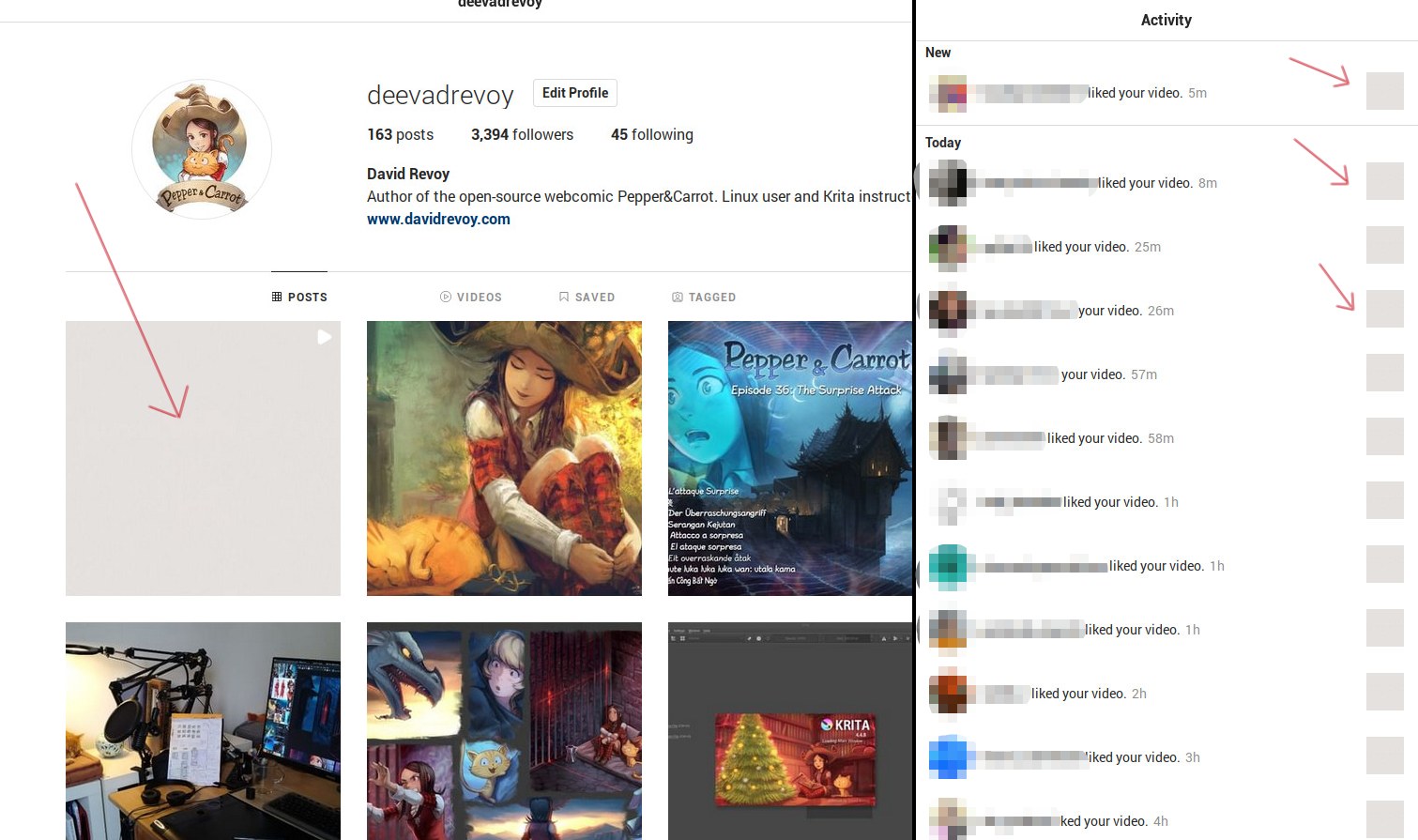Click 'liked your video' text in 5m row
The height and width of the screenshot is (840, 1418).
pos(1135,93)
